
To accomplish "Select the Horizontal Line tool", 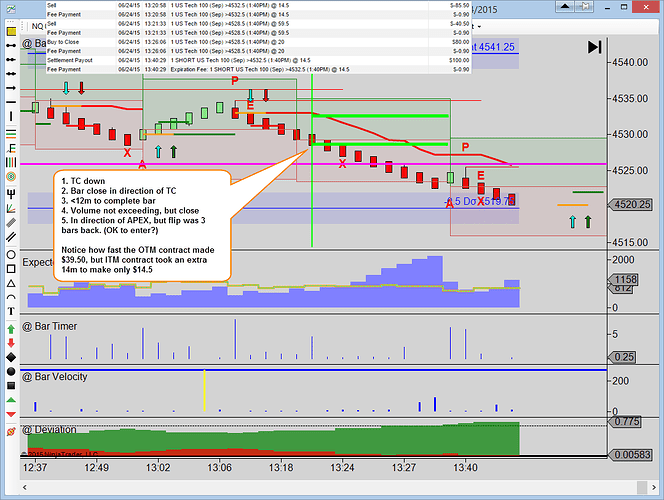I will tap(11, 102).
